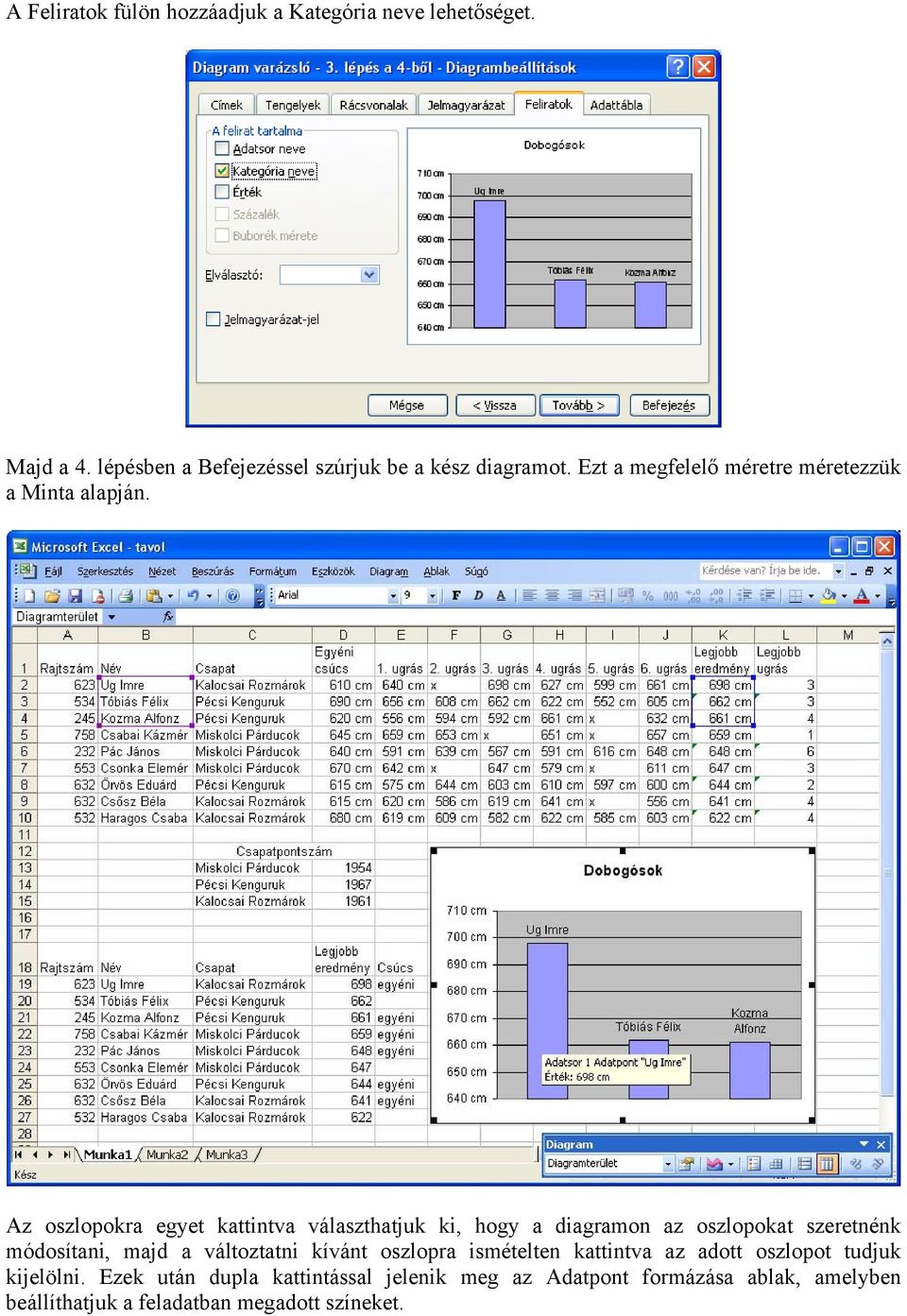
Task: Click the Merge and Center icon
Action: point(597,595)
